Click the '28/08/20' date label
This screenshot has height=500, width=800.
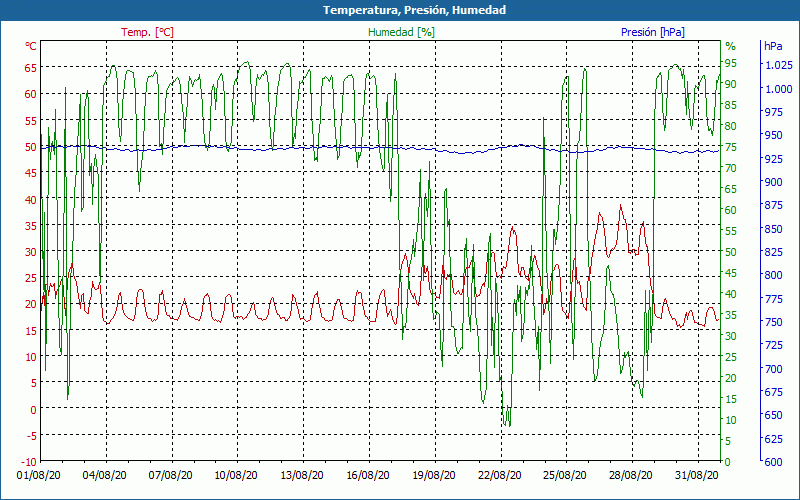tap(631, 475)
